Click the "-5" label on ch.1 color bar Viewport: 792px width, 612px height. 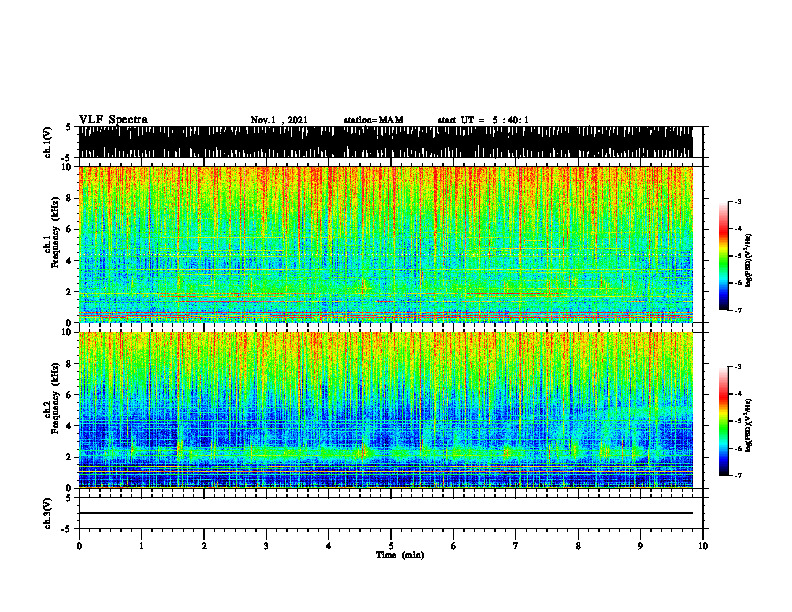click(x=738, y=256)
